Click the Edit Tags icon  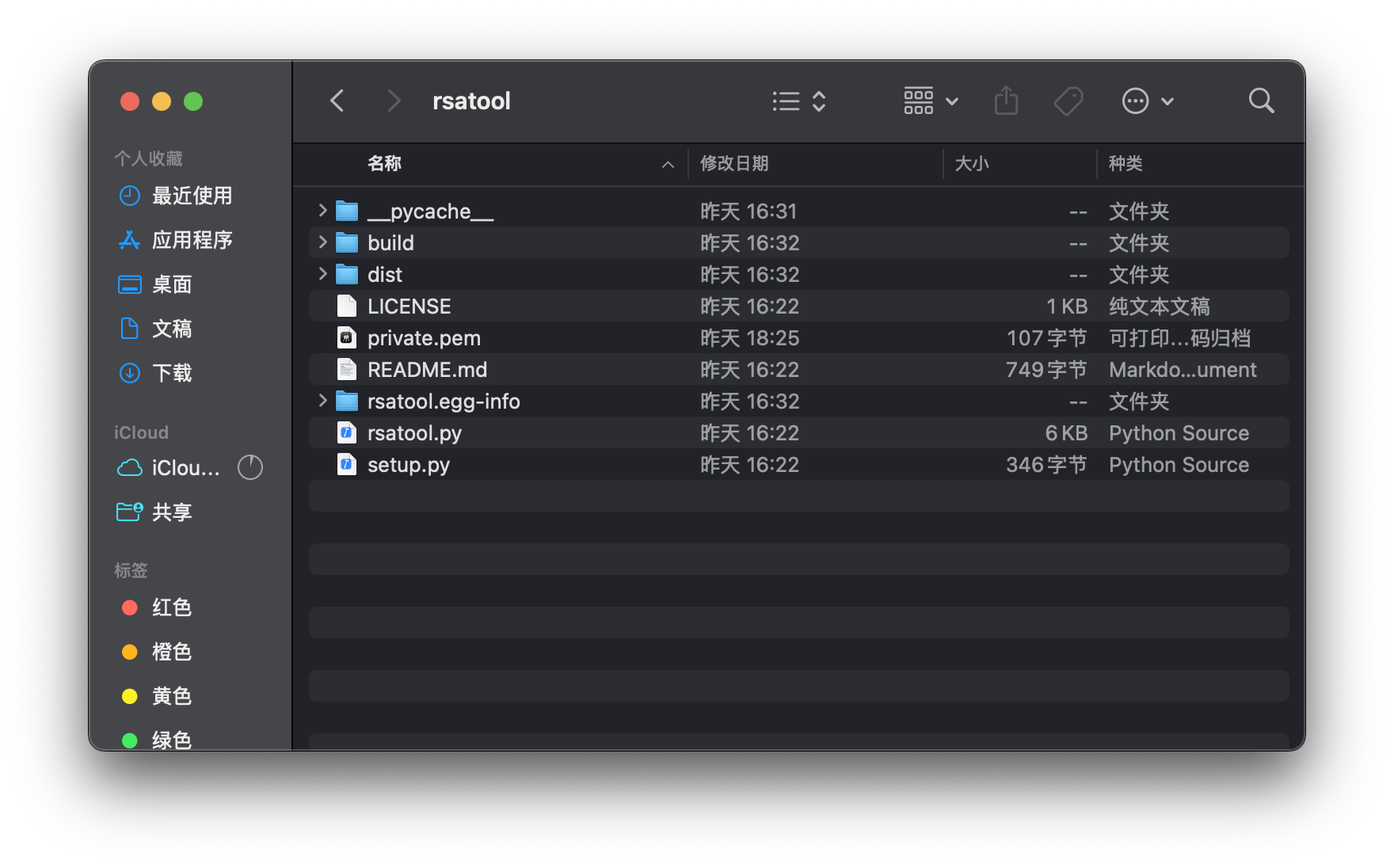1068,101
